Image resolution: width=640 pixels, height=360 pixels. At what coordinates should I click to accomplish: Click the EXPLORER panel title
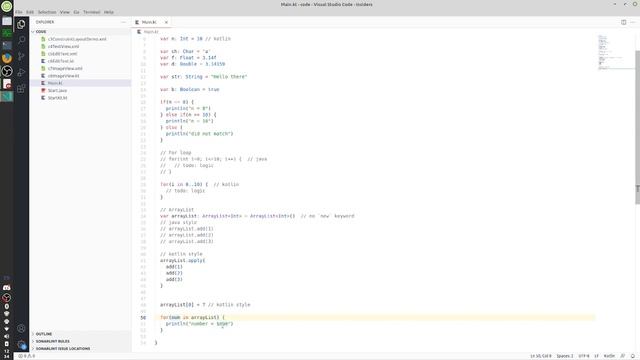[44, 22]
